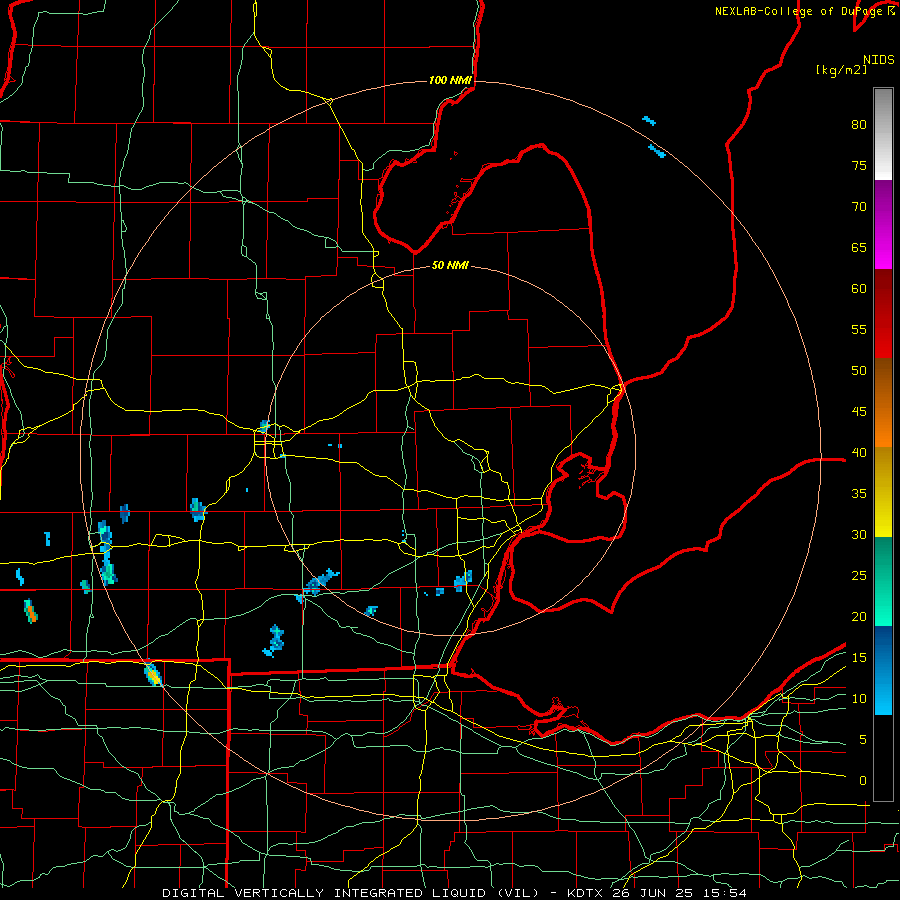Click the 0 value on the color scale
Viewport: 900px width, 900px height.
point(863,781)
